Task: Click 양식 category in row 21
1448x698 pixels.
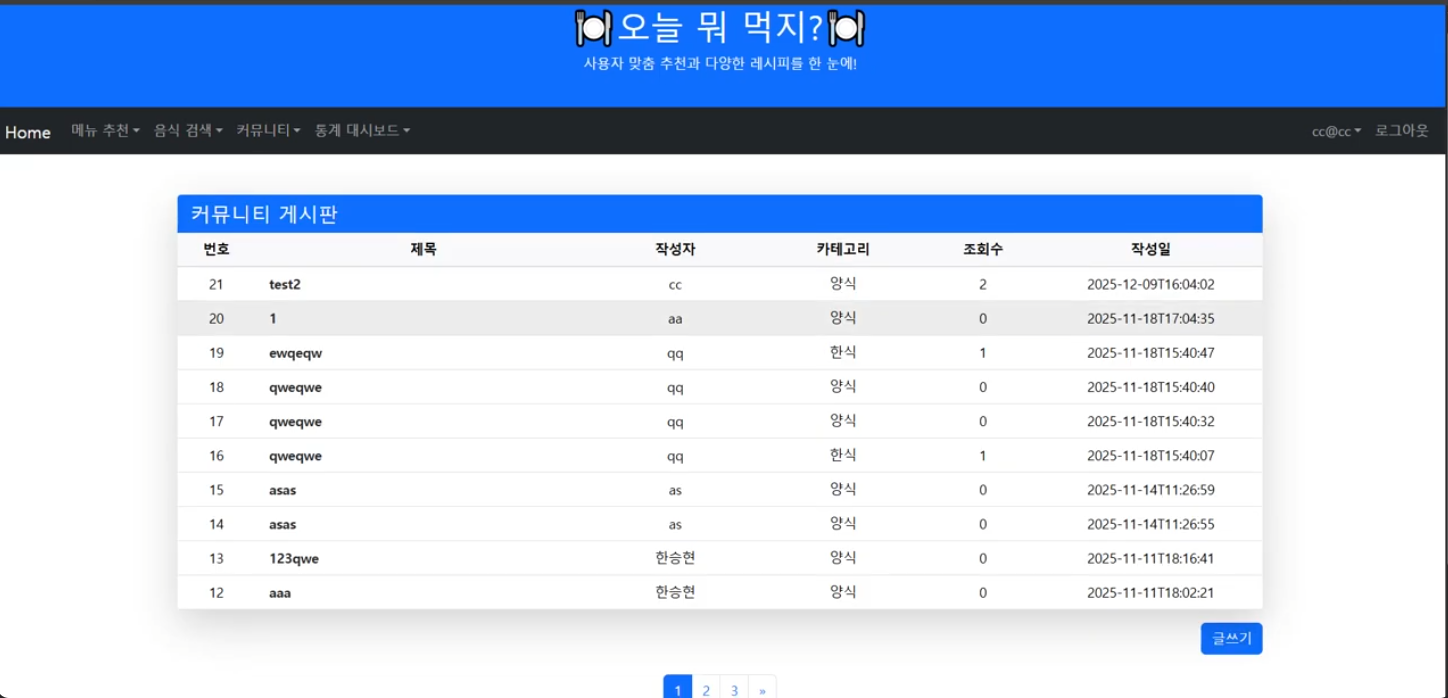Action: click(843, 284)
